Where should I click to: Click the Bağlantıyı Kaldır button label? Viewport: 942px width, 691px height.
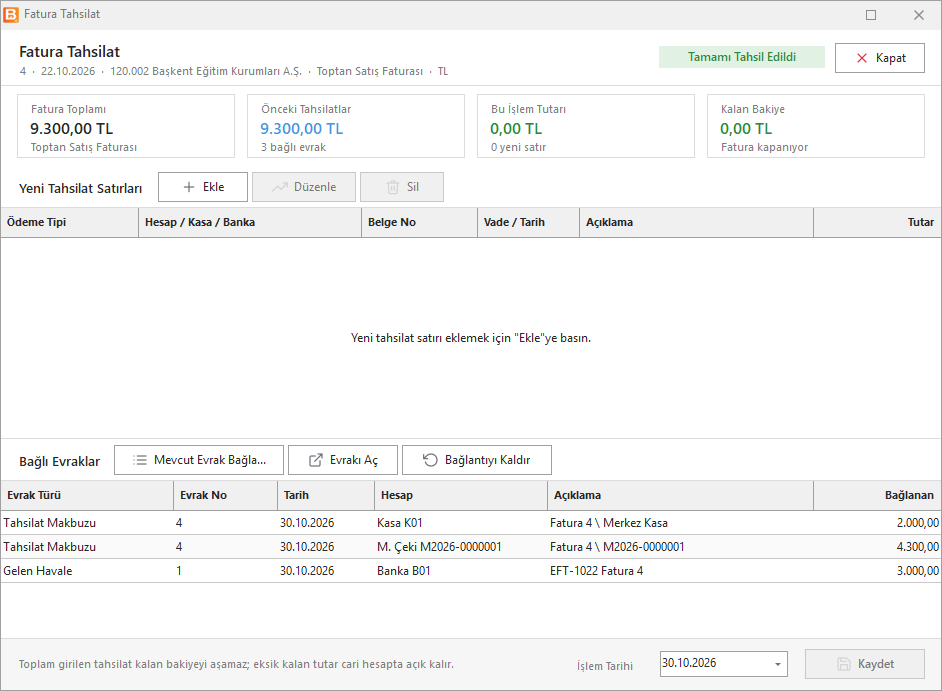pos(488,460)
